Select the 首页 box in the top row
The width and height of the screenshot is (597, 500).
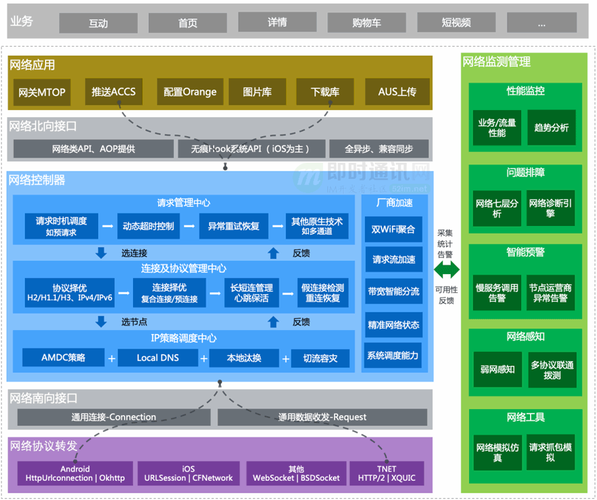(x=188, y=23)
